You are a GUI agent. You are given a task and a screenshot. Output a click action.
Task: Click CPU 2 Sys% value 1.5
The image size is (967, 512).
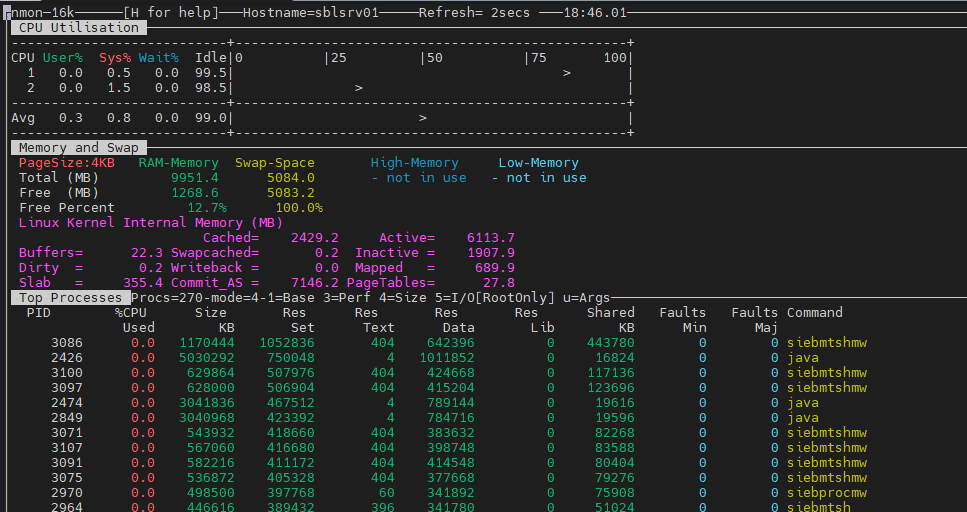[119, 88]
